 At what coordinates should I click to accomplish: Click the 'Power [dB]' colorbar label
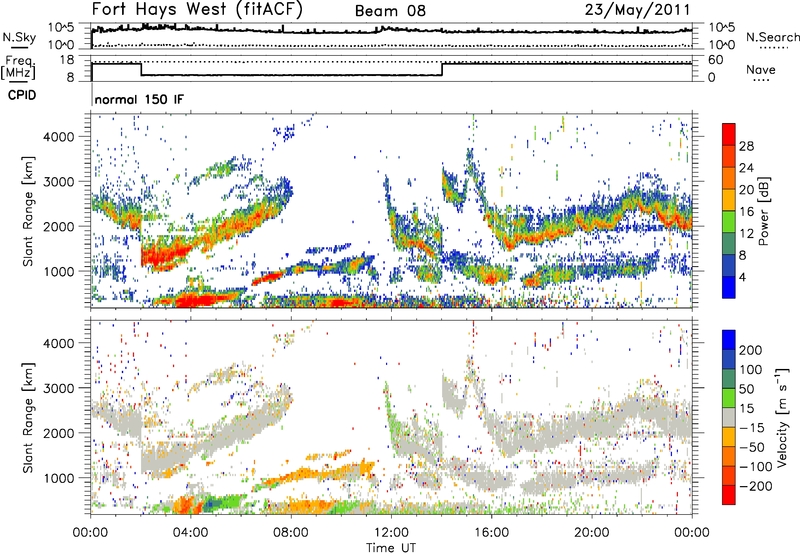[763, 211]
